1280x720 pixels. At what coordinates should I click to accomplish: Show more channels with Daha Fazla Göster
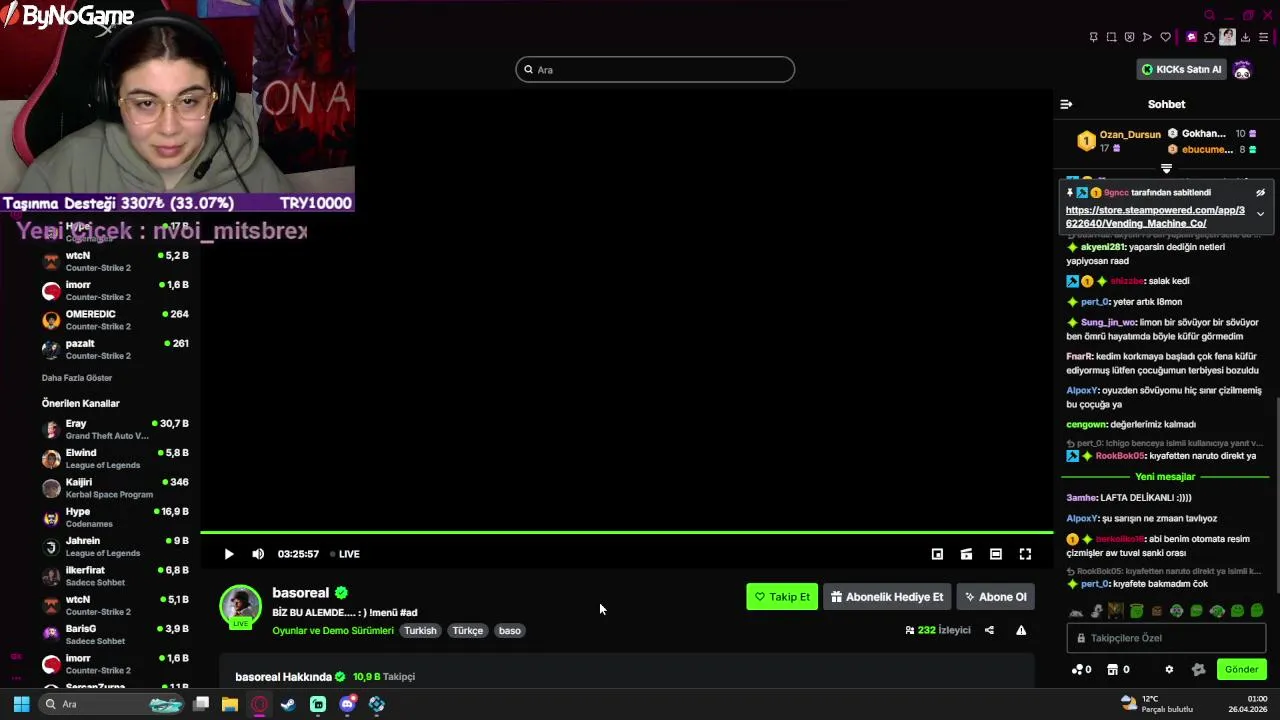[77, 378]
